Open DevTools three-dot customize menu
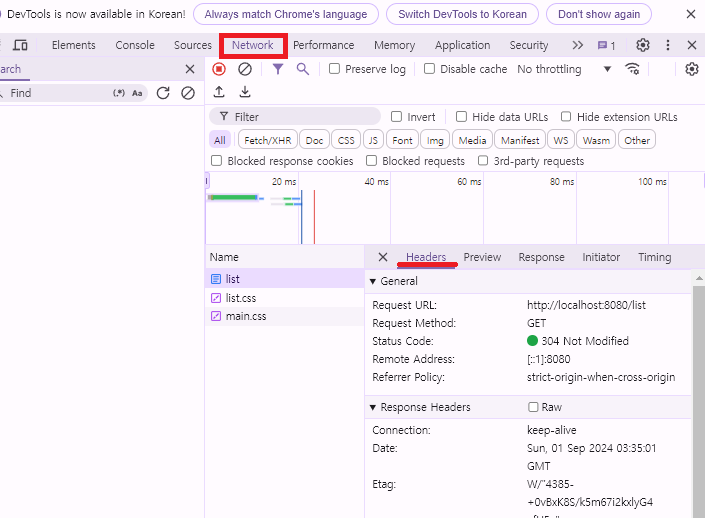The image size is (705, 518). [668, 45]
